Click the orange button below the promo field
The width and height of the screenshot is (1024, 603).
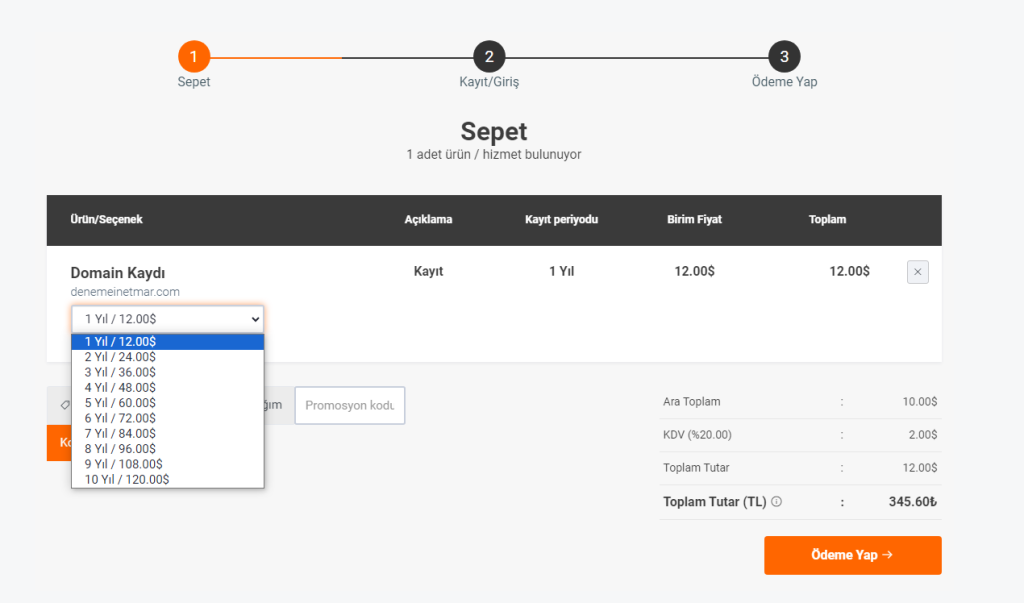59,443
